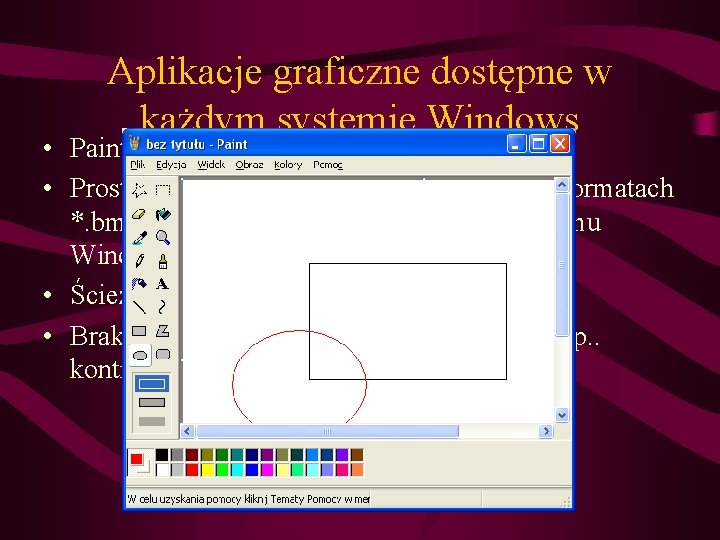Viewport: 720px width, 540px height.
Task: Click the current foreground color box
Action: 136,459
